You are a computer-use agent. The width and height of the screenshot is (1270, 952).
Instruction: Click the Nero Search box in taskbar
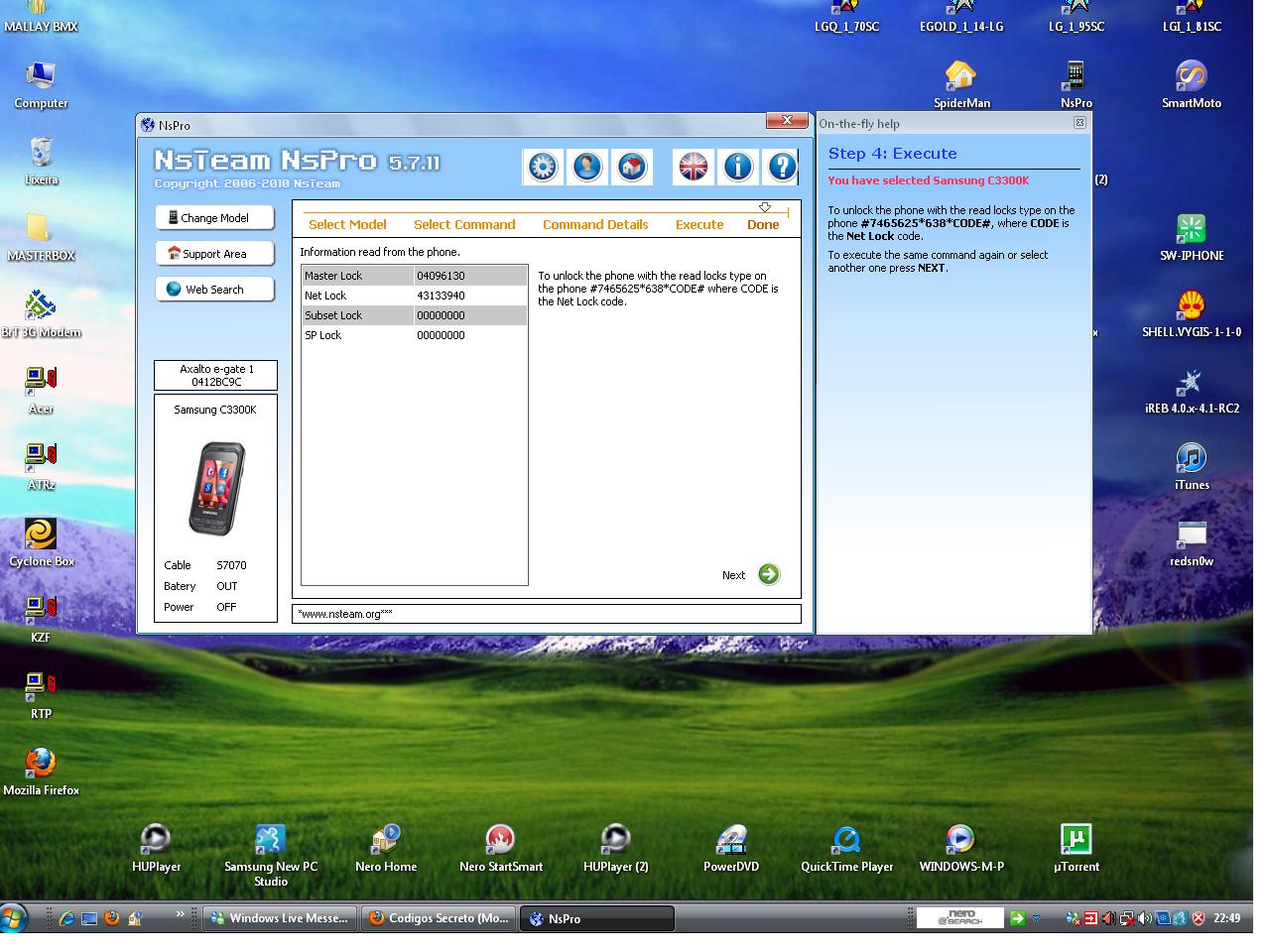[959, 918]
